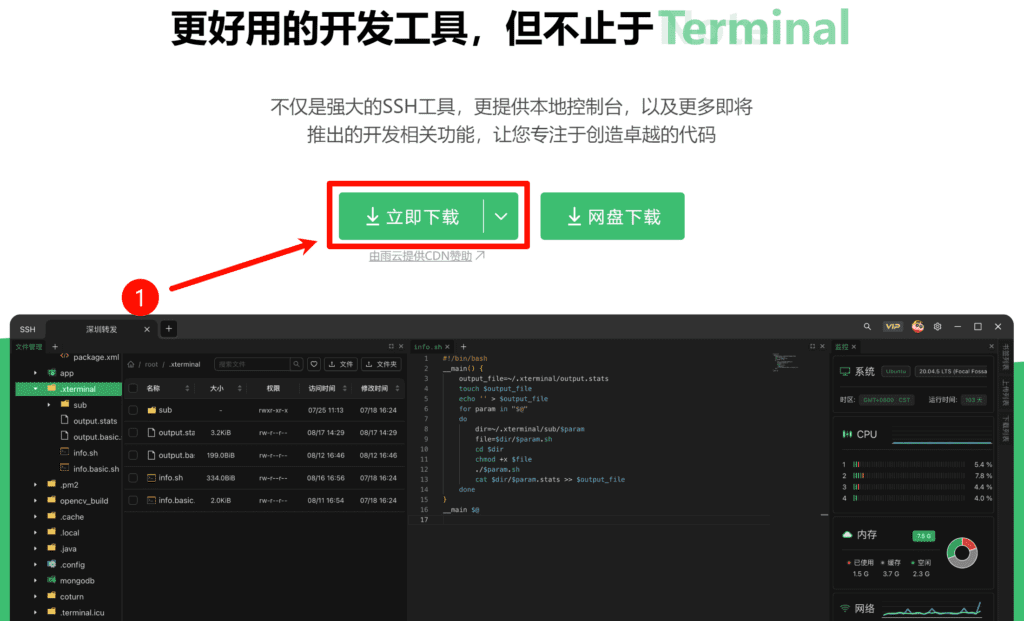Open the settings gear in the terminal title bar
The height and width of the screenshot is (621, 1024).
point(937,327)
